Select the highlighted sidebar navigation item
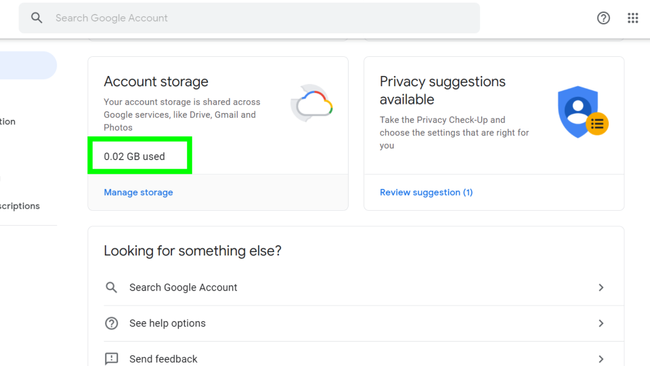This screenshot has width=650, height=366. pyautogui.click(x=28, y=65)
